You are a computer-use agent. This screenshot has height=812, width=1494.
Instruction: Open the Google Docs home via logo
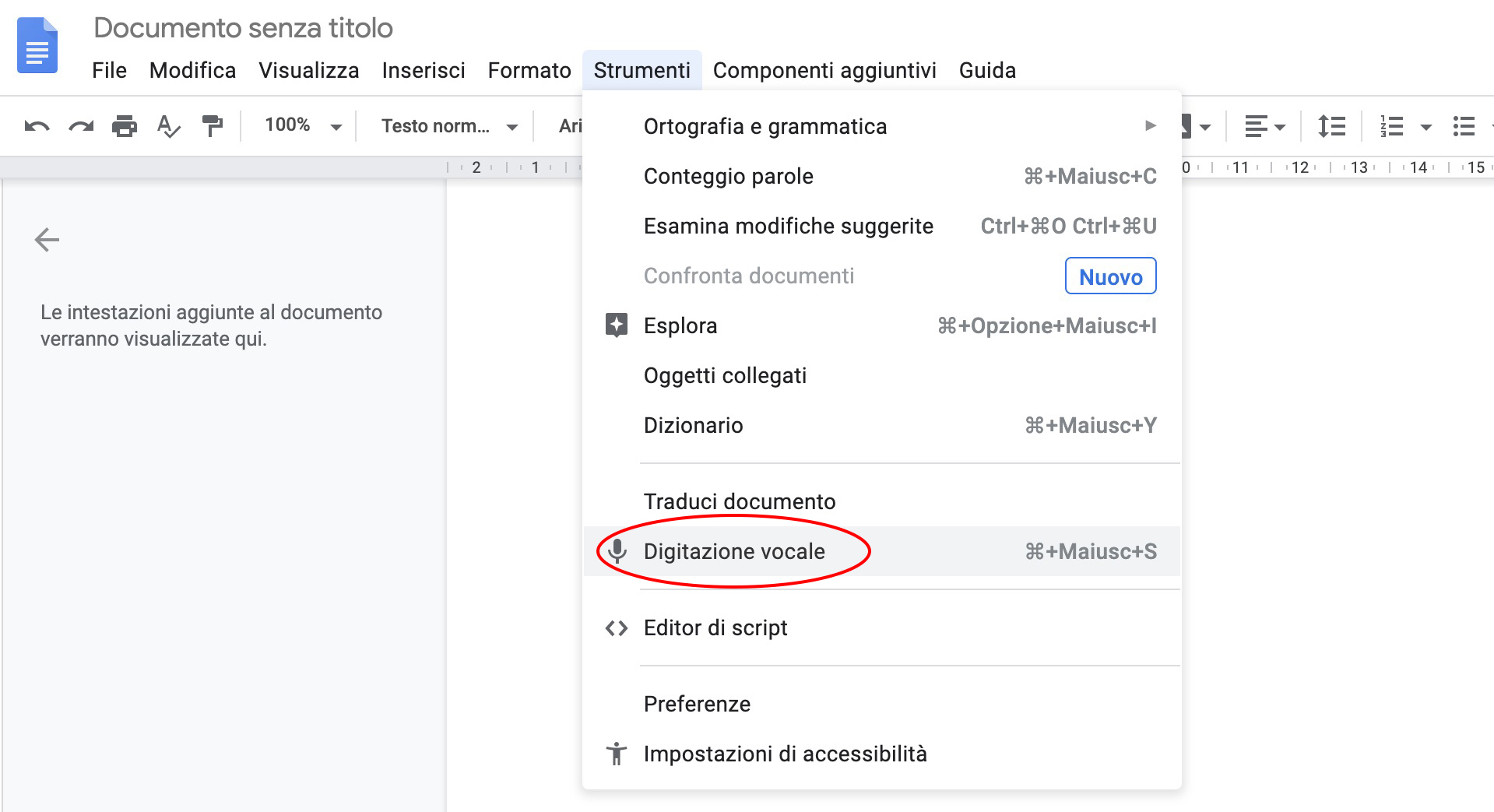point(37,44)
